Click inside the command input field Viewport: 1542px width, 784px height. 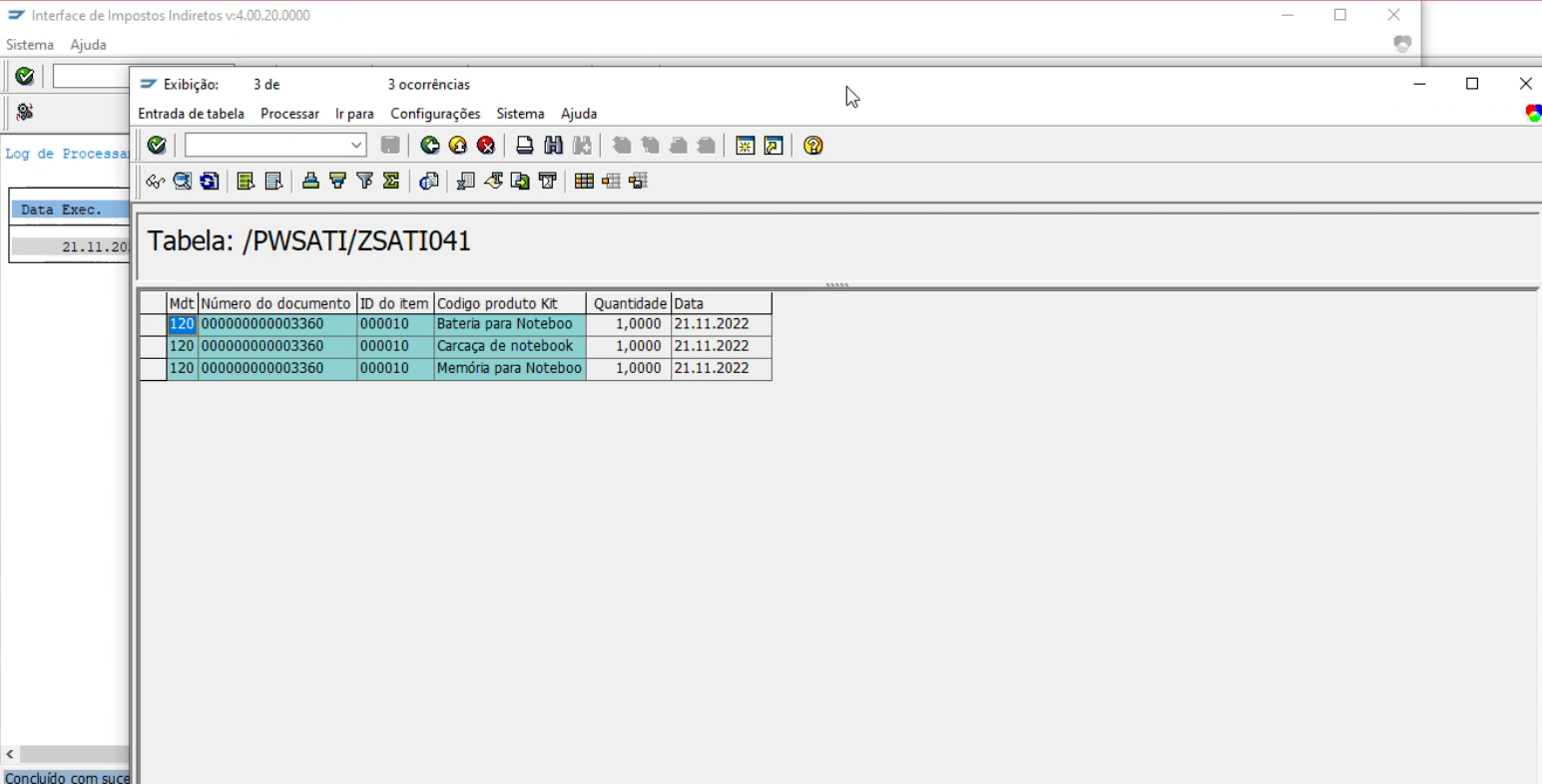coord(265,146)
